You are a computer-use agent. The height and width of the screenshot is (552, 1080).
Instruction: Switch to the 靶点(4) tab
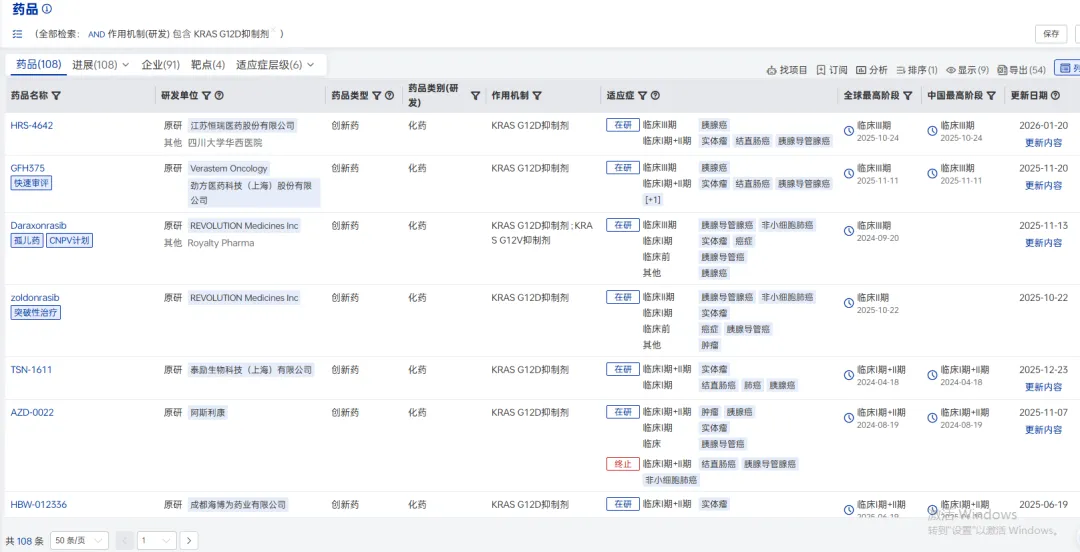207,65
